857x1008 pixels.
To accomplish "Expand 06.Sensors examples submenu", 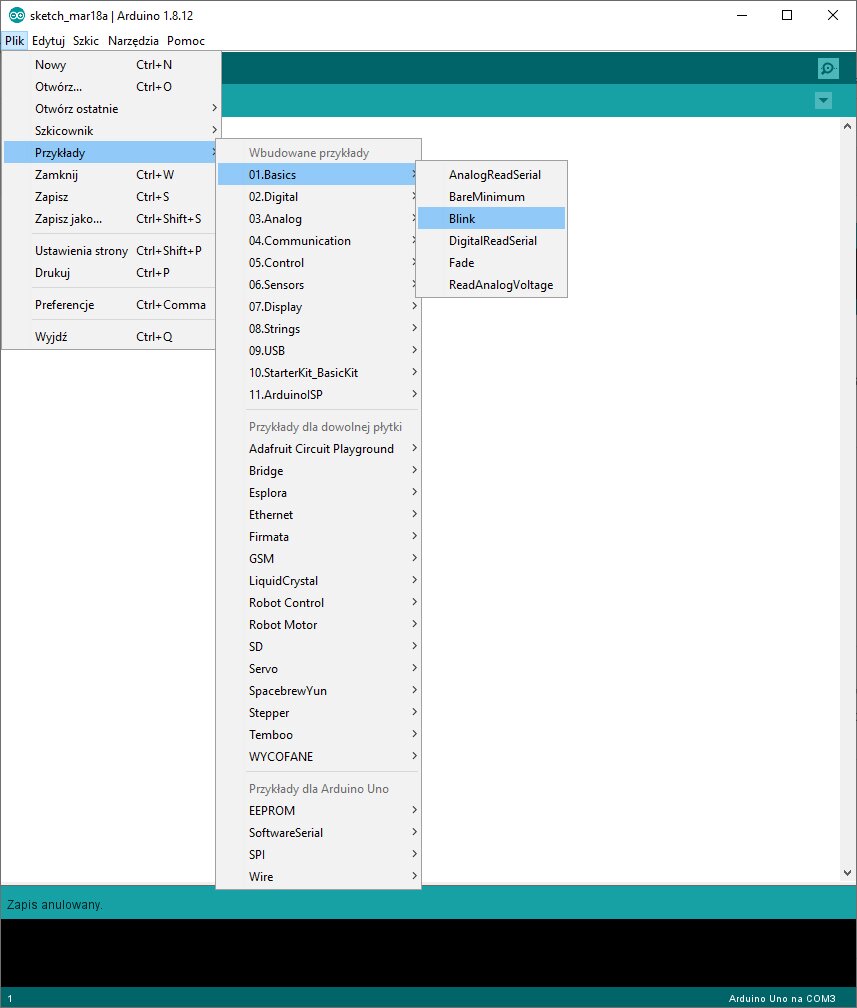I will pyautogui.click(x=318, y=285).
